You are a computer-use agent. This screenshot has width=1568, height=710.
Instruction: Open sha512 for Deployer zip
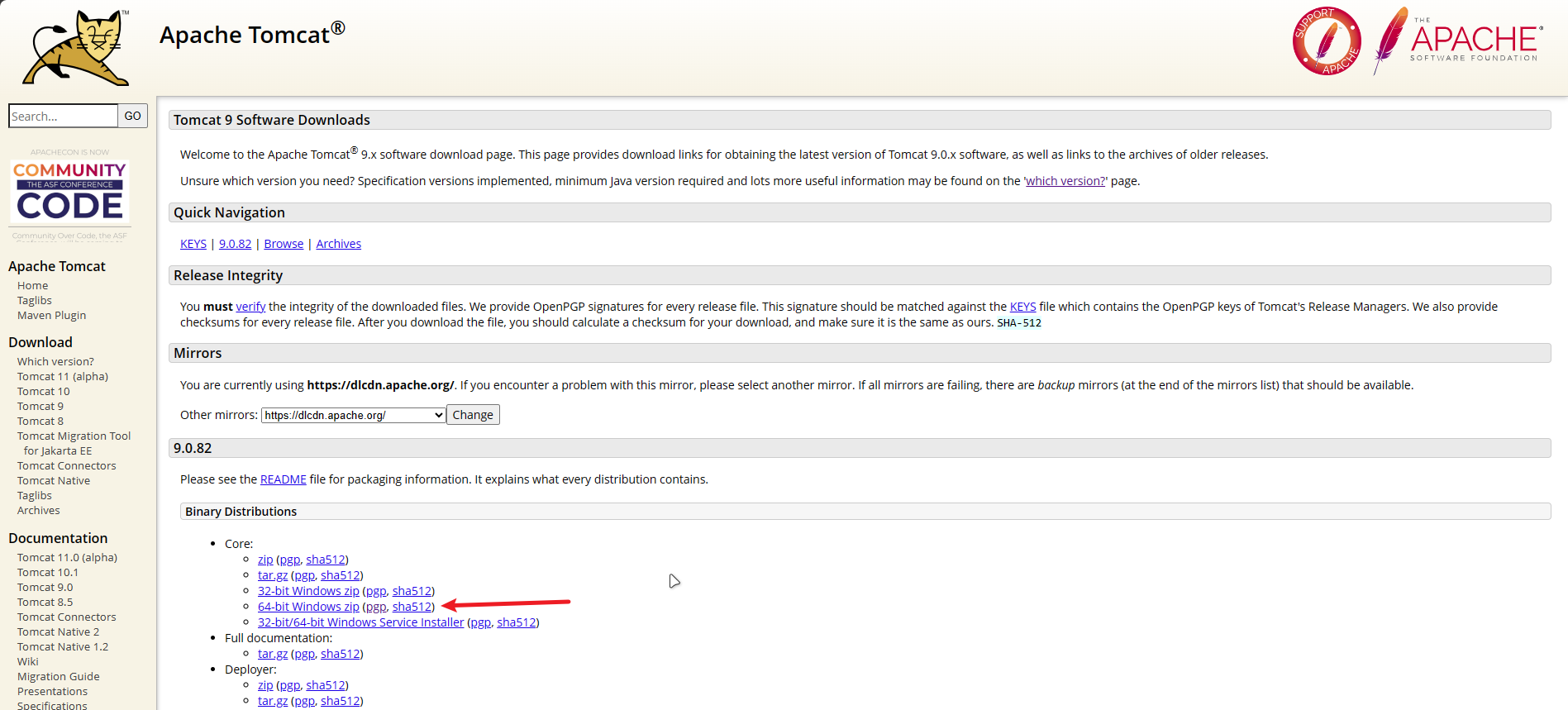326,685
